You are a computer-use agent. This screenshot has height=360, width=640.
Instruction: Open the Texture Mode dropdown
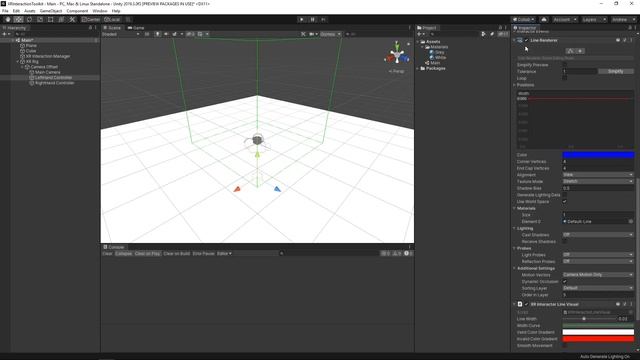(598, 181)
